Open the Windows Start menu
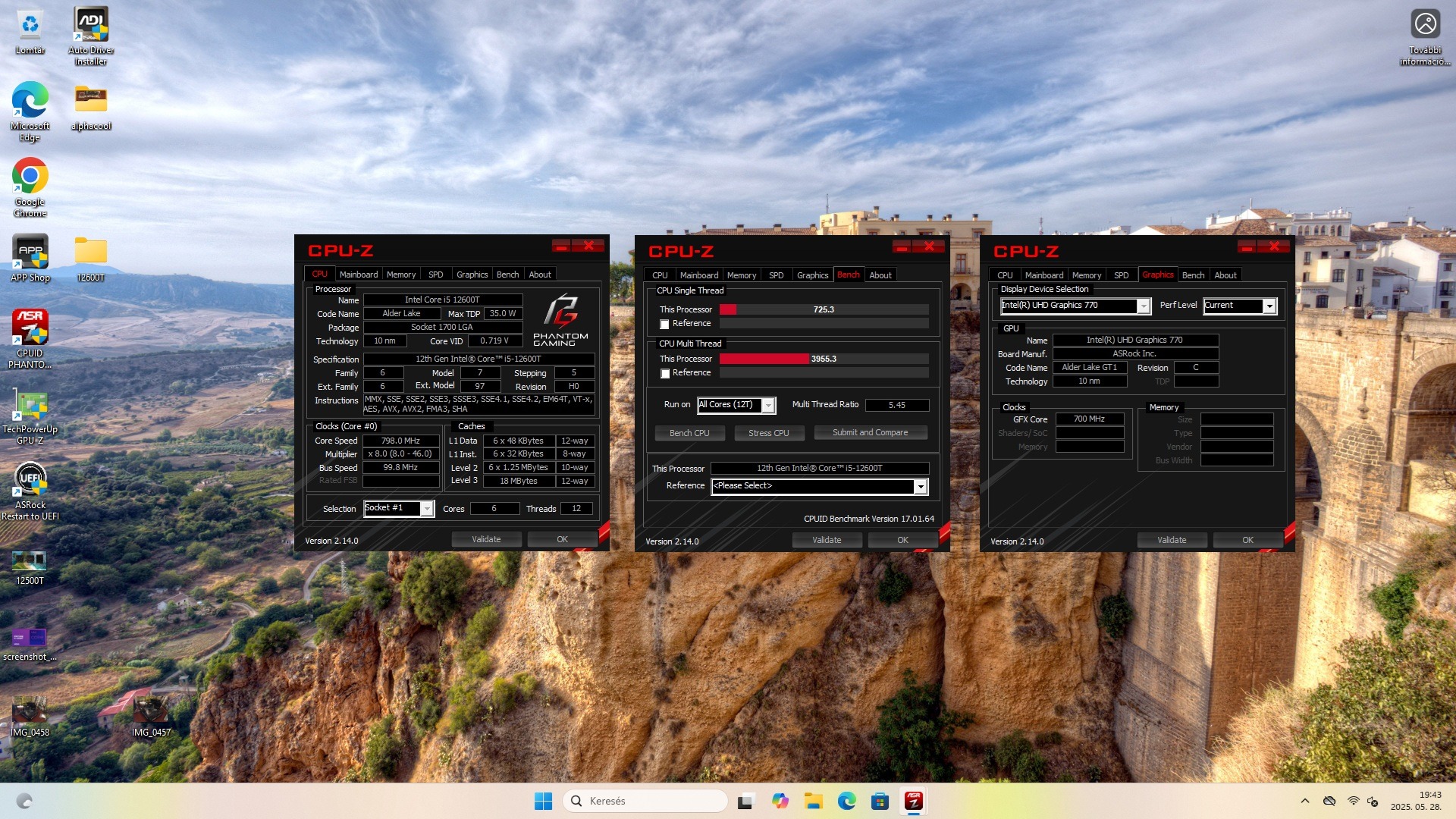The image size is (1456, 819). [544, 801]
